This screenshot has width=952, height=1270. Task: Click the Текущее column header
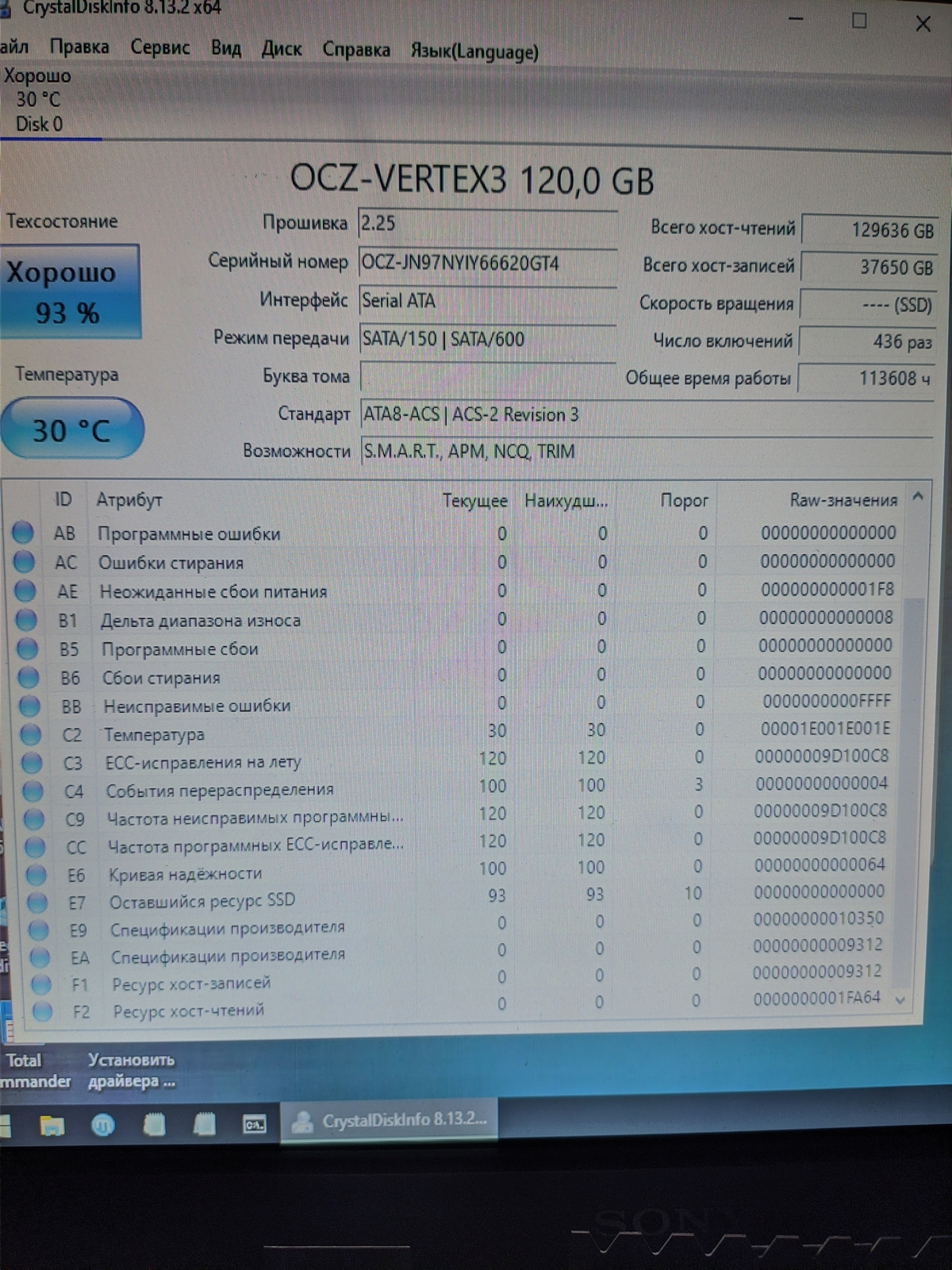pos(474,501)
